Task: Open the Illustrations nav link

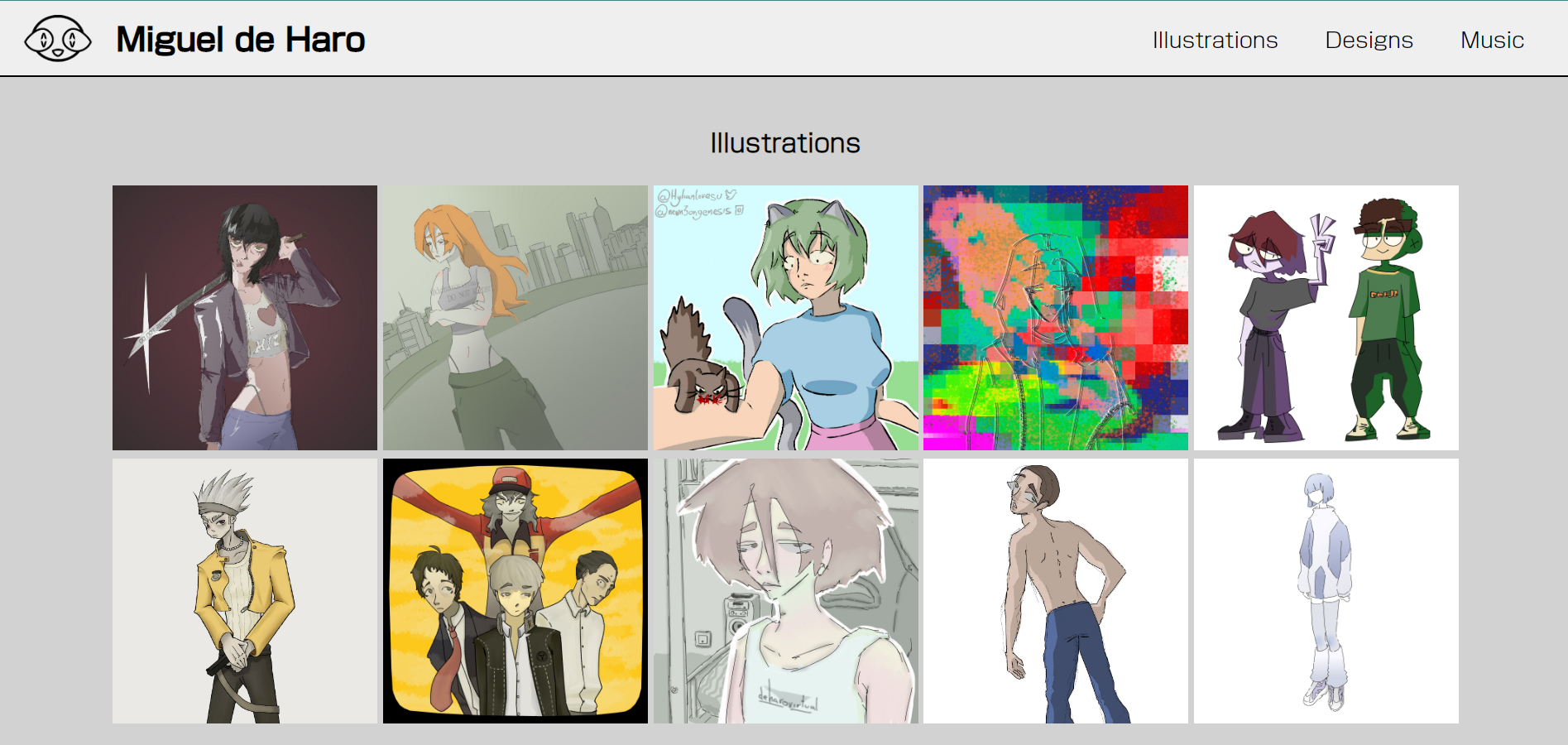Action: (1215, 40)
